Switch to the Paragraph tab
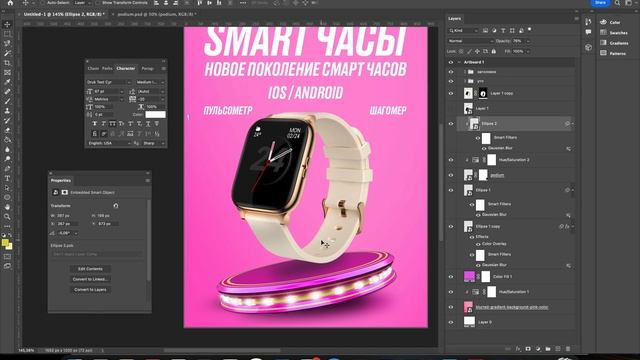This screenshot has width=640, height=360. 147,69
